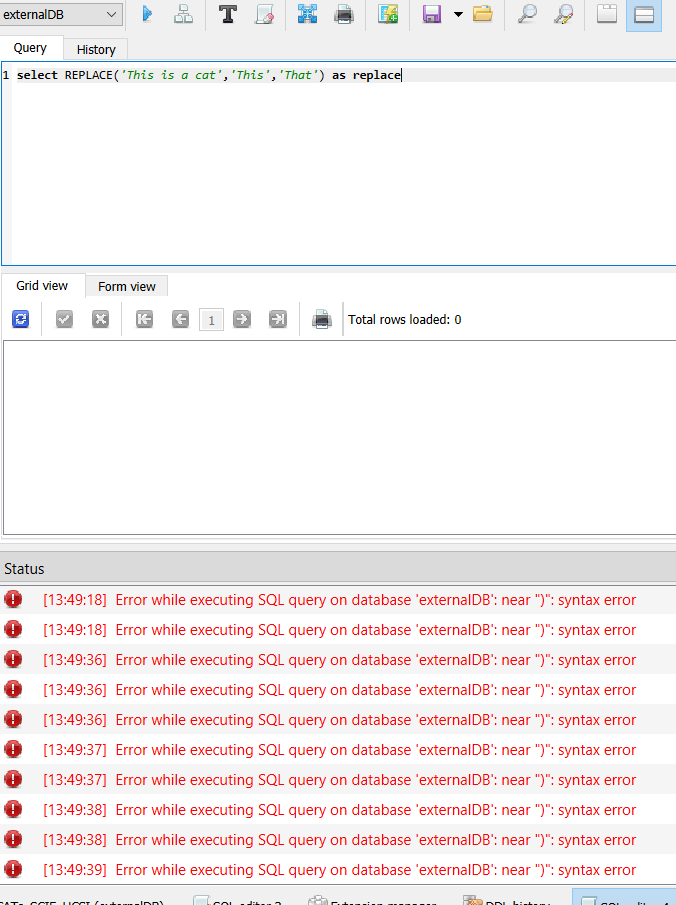Switch to the History tab
The width and height of the screenshot is (676, 905).
coord(96,50)
